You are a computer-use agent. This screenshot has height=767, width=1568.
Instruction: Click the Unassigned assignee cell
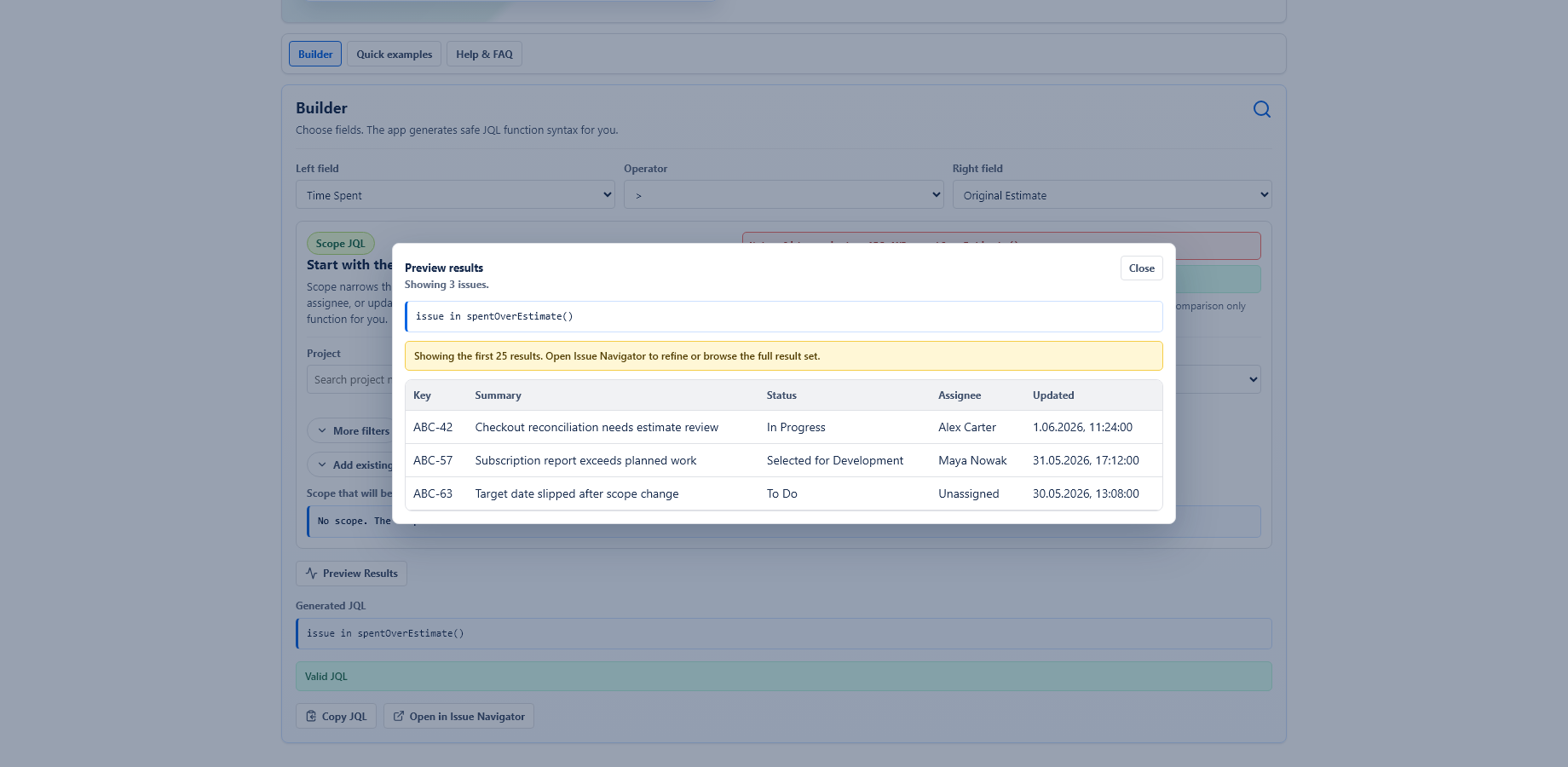(969, 493)
